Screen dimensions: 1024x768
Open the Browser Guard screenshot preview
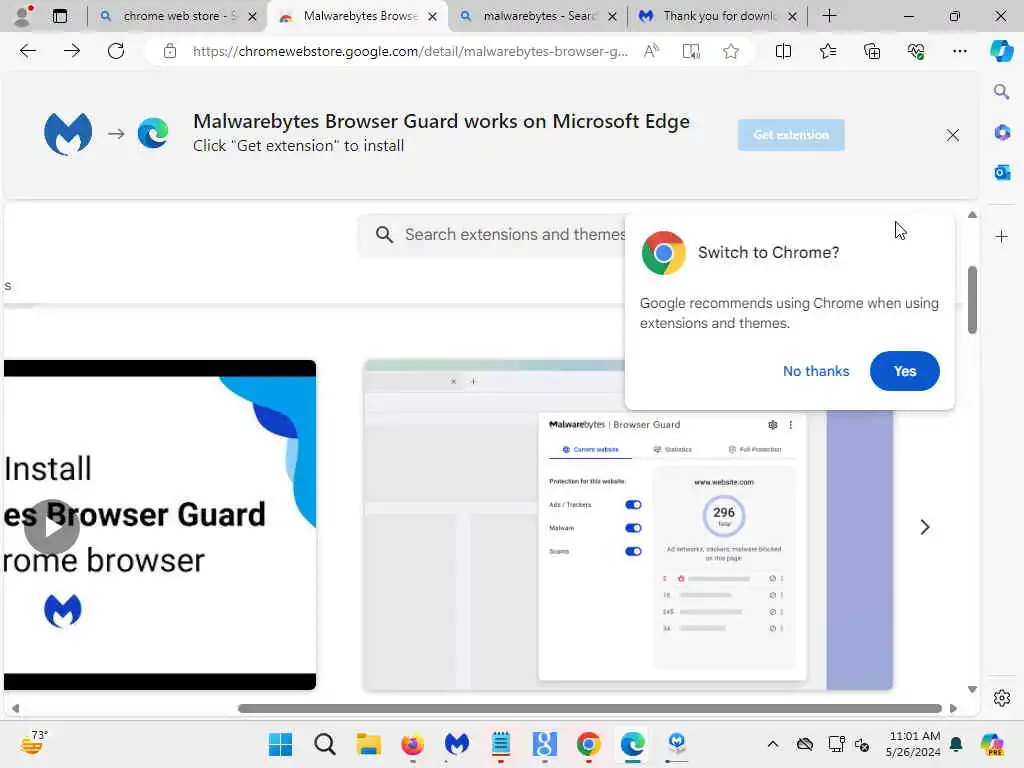pyautogui.click(x=628, y=525)
